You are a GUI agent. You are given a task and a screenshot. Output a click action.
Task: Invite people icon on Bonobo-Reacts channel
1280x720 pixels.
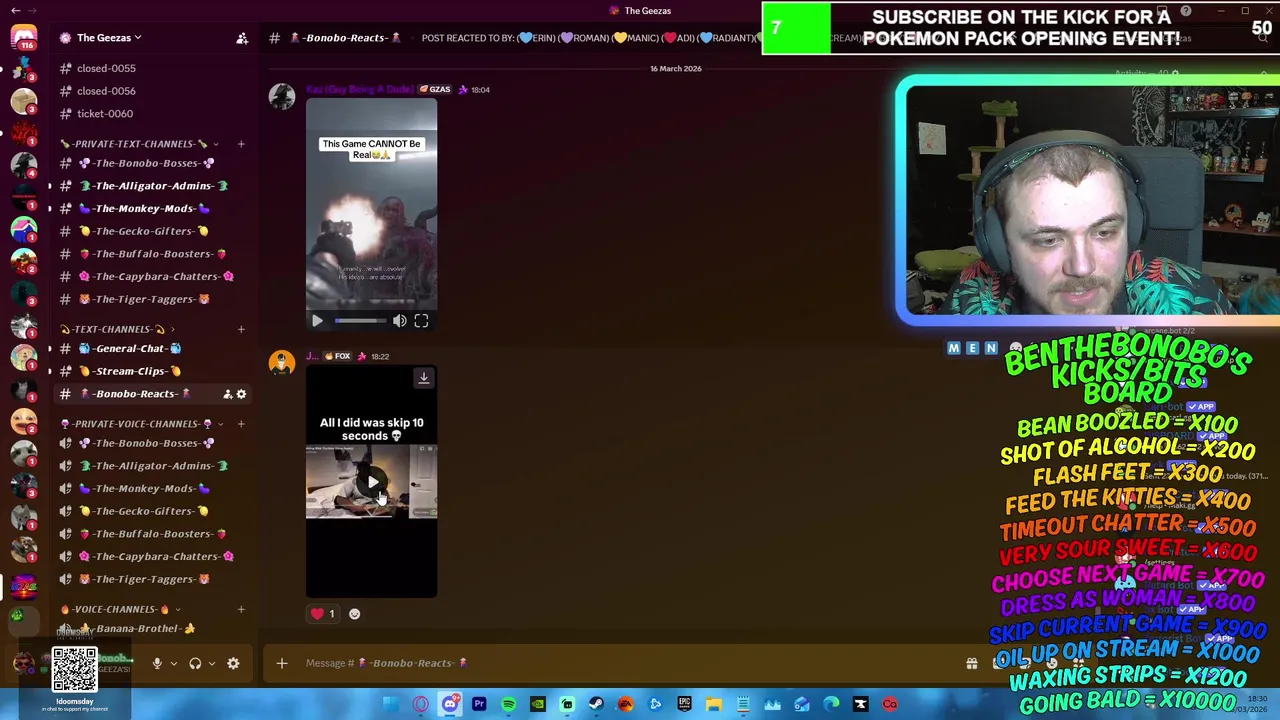(x=227, y=394)
